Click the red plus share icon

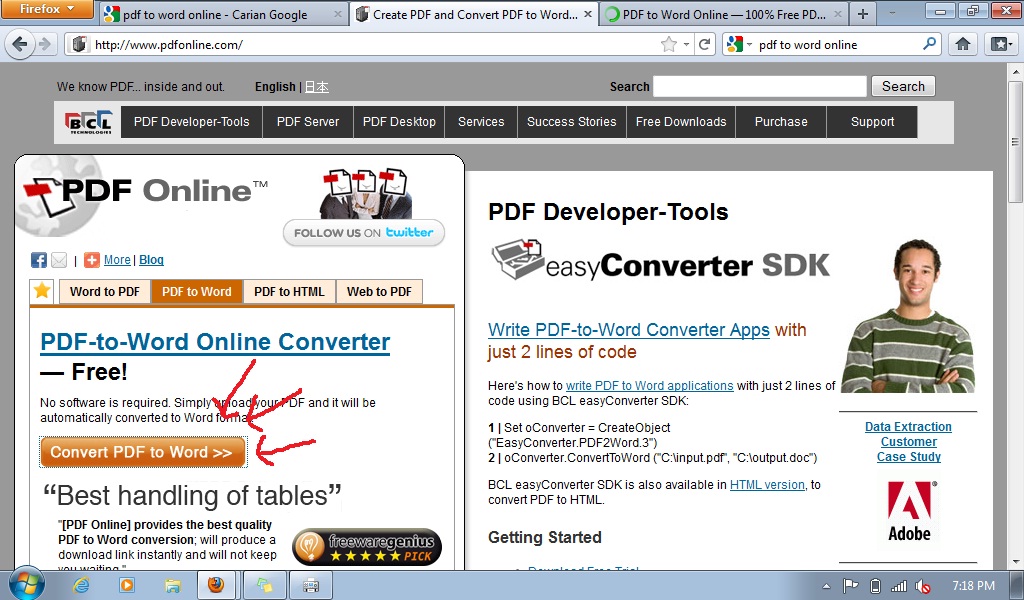tap(92, 260)
